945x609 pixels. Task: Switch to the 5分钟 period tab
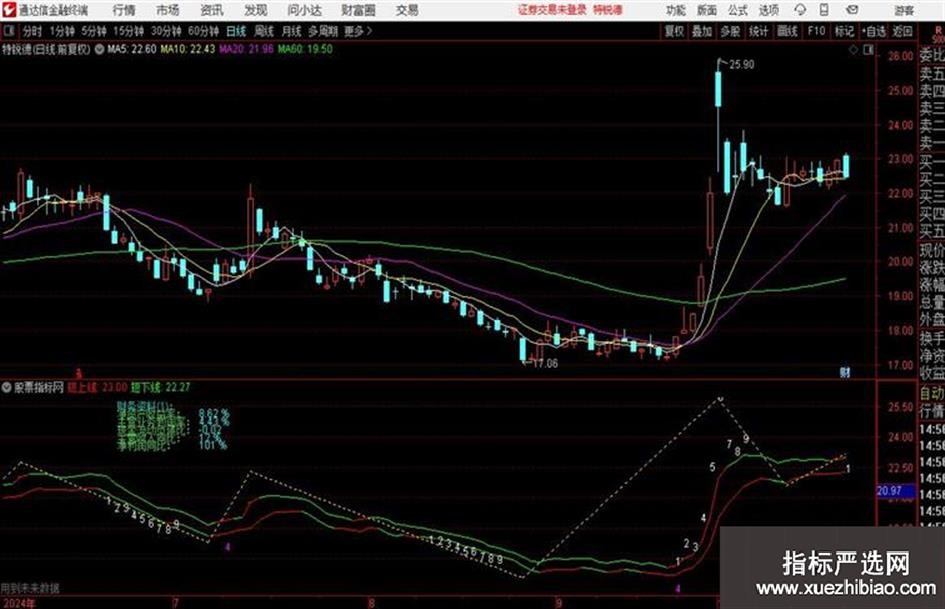(x=94, y=31)
